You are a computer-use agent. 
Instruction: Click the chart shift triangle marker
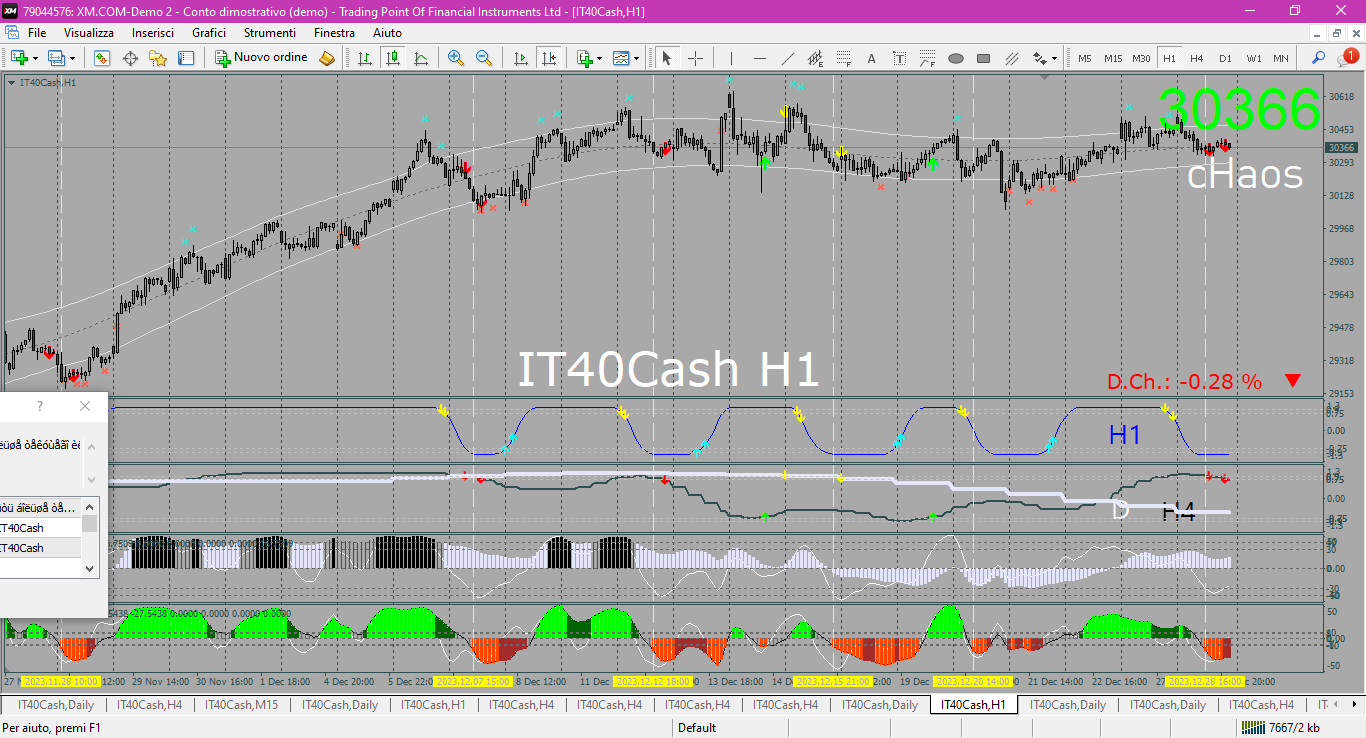1045,77
